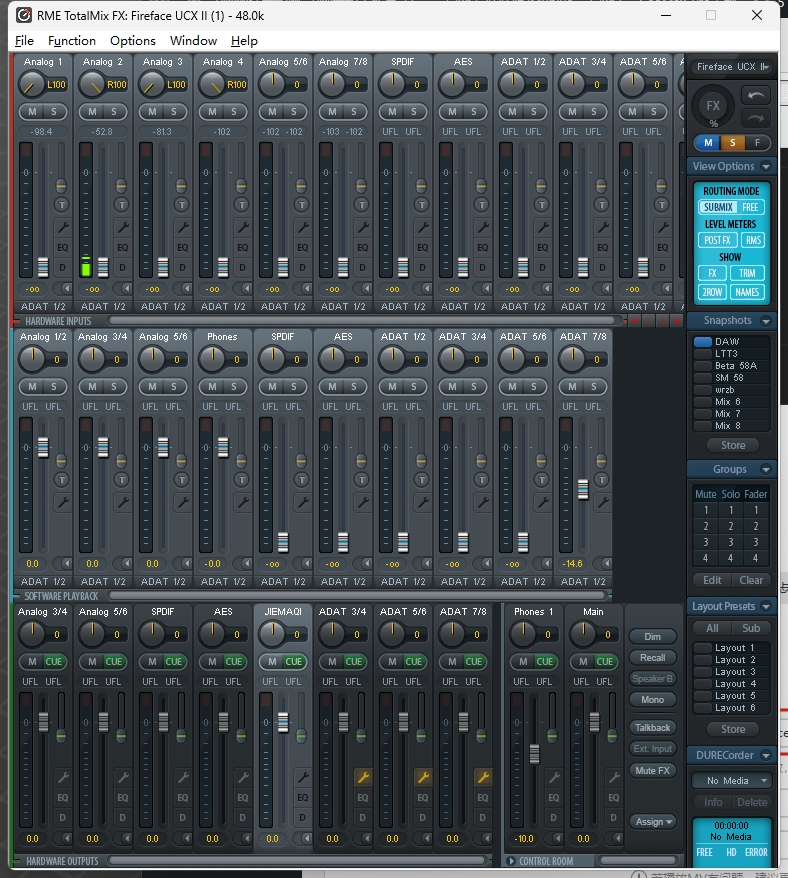Click Store under Snapshots list
This screenshot has width=788, height=878.
pos(733,445)
